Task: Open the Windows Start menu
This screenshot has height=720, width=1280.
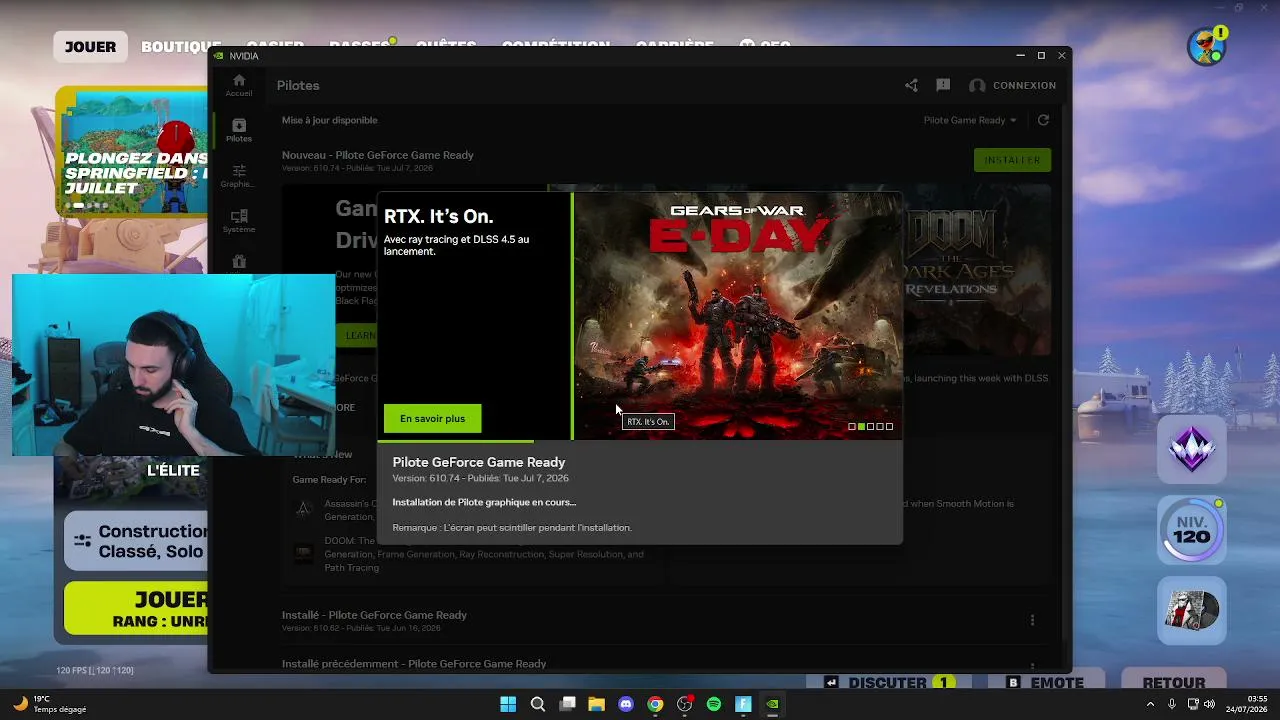Action: pos(508,704)
